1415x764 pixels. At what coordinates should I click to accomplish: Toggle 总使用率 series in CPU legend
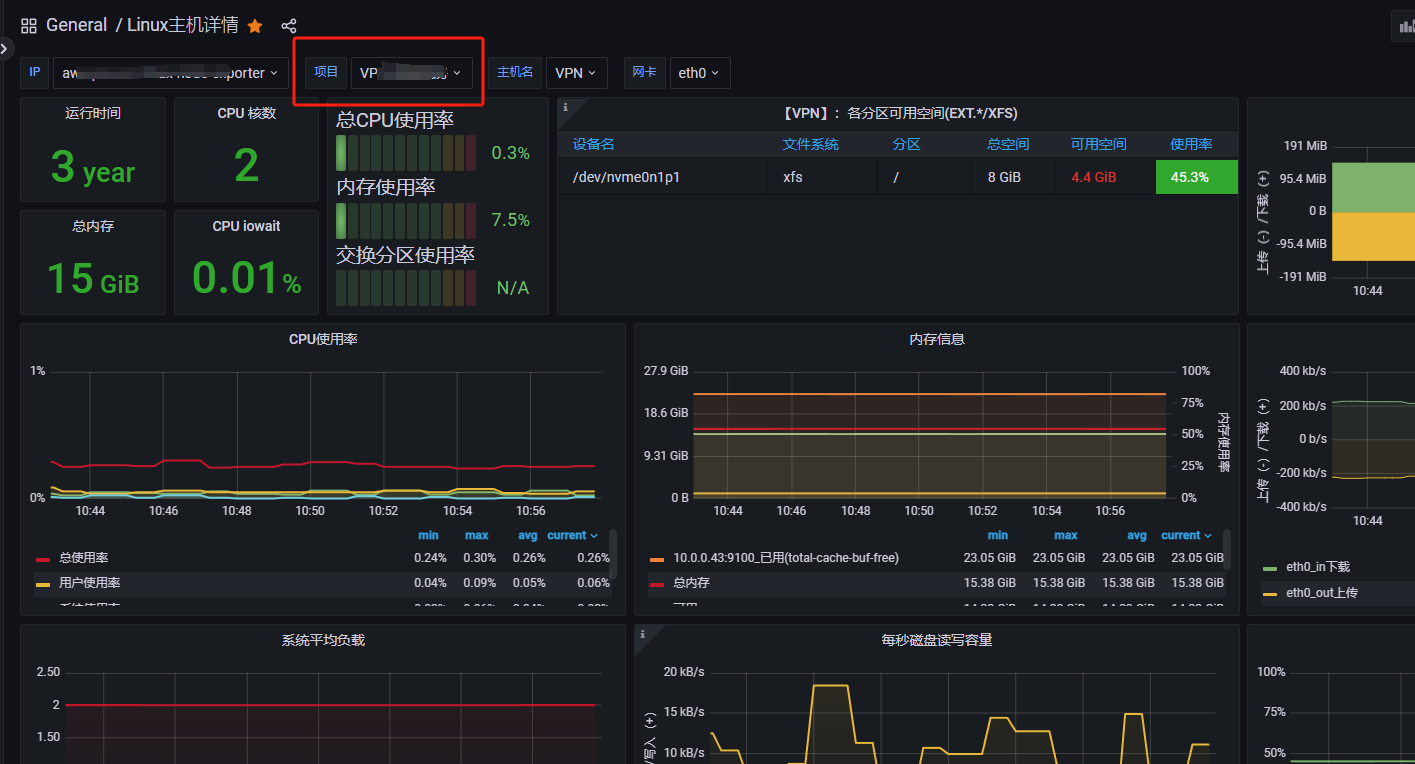point(84,558)
